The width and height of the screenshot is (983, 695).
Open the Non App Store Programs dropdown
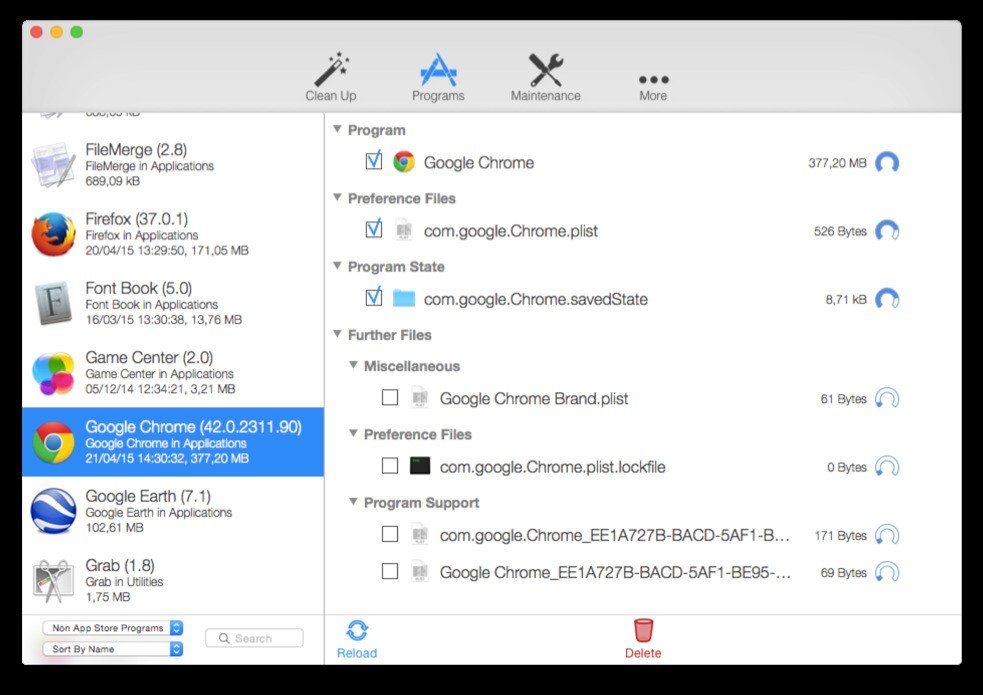[x=113, y=628]
